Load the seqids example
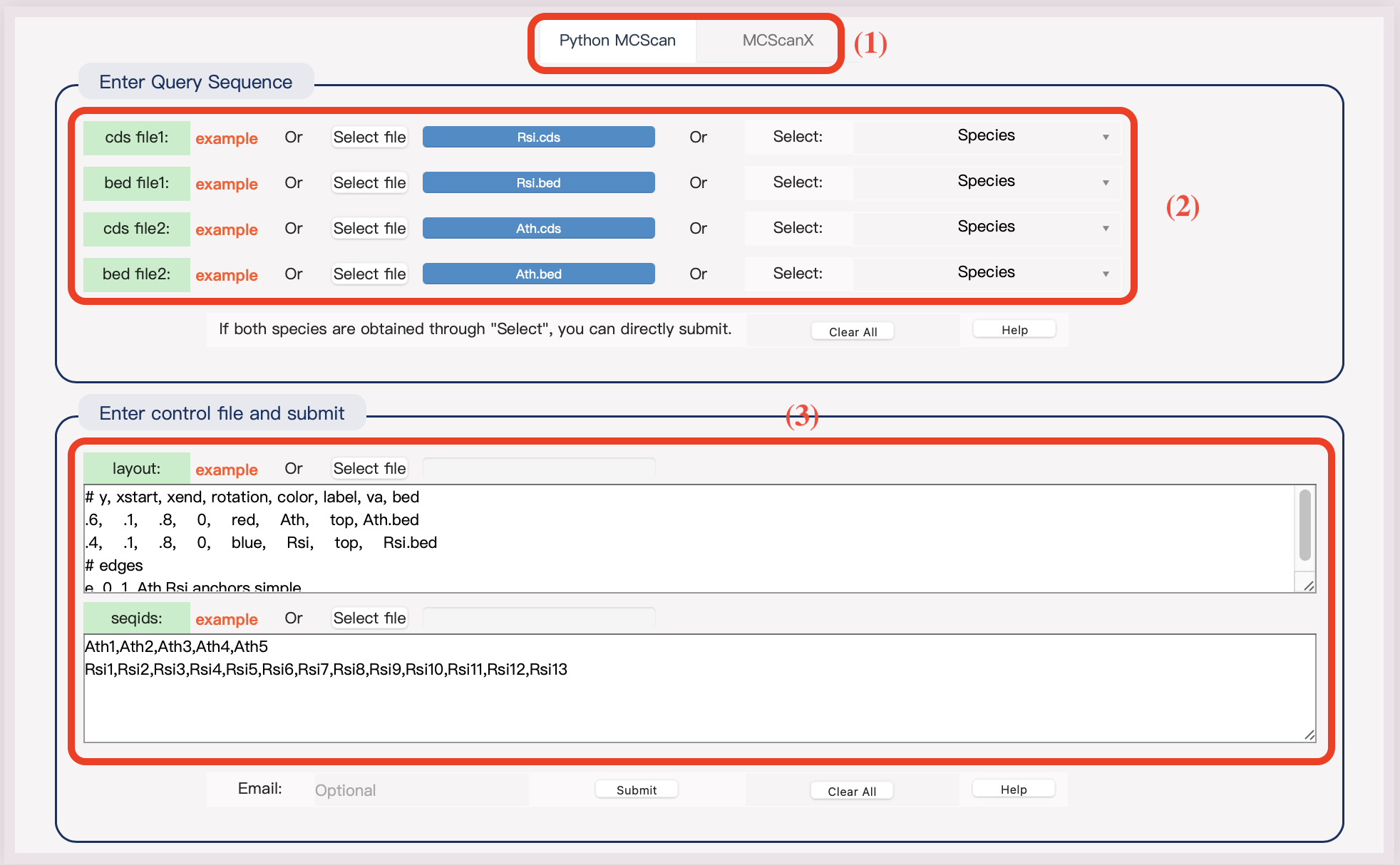1400x865 pixels. tap(227, 619)
